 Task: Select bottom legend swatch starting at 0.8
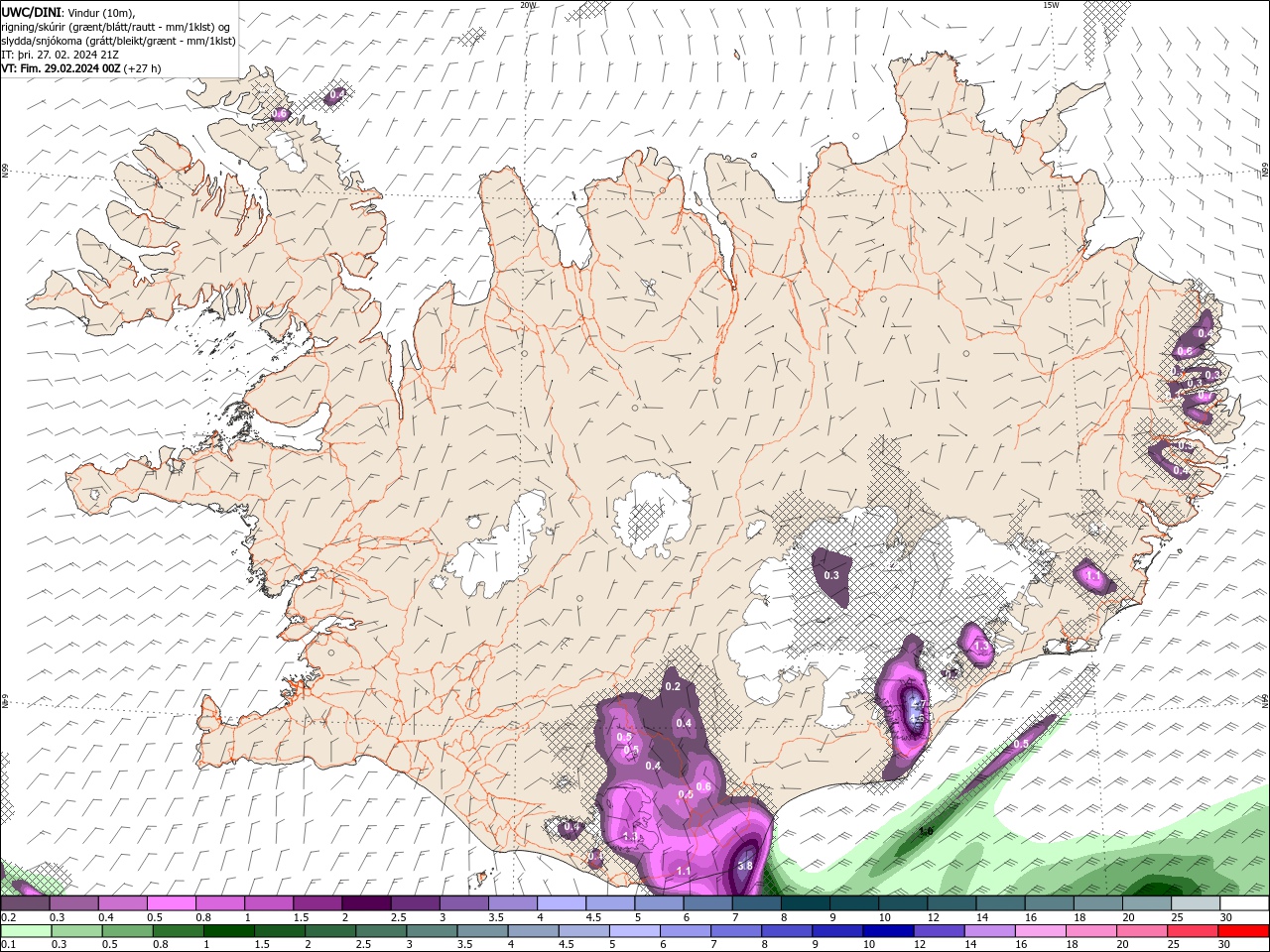pyautogui.click(x=178, y=931)
